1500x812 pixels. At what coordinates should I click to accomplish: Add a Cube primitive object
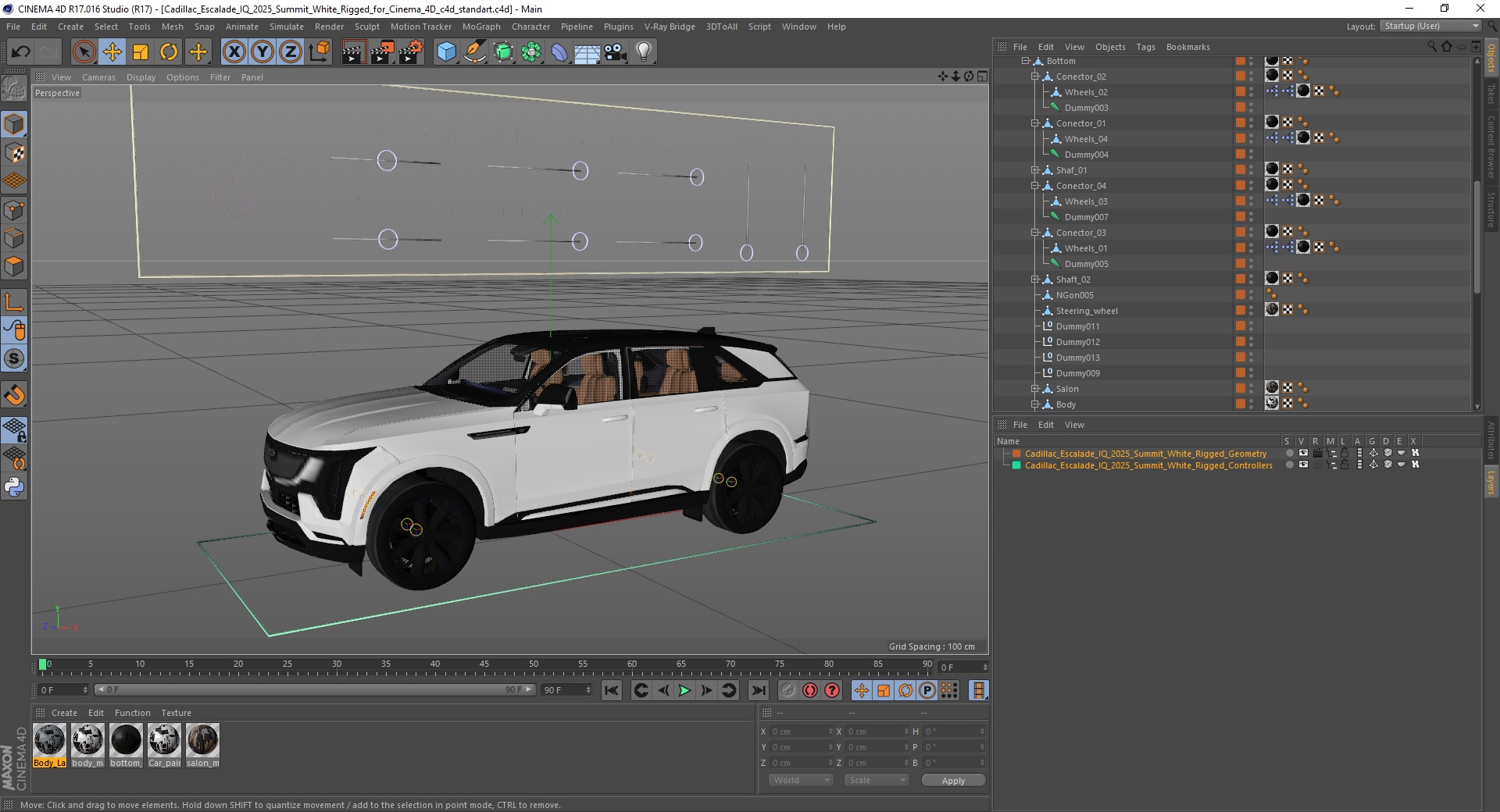point(446,52)
